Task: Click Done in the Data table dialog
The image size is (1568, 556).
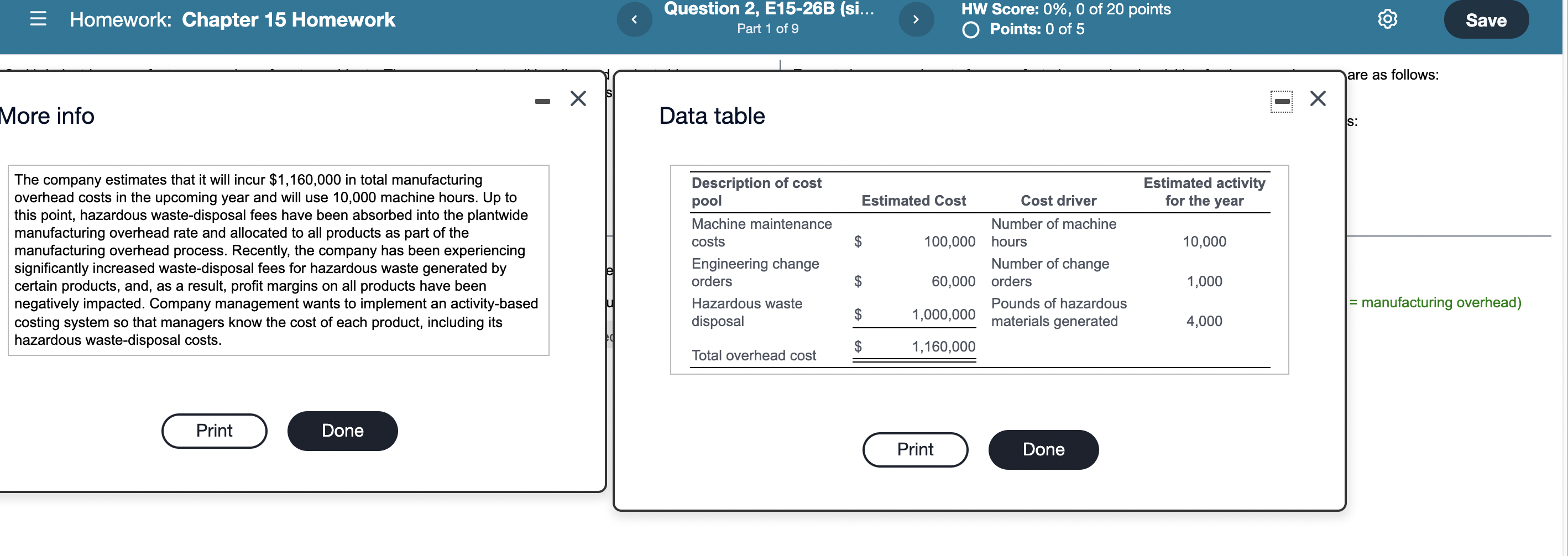Action: pyautogui.click(x=1043, y=449)
